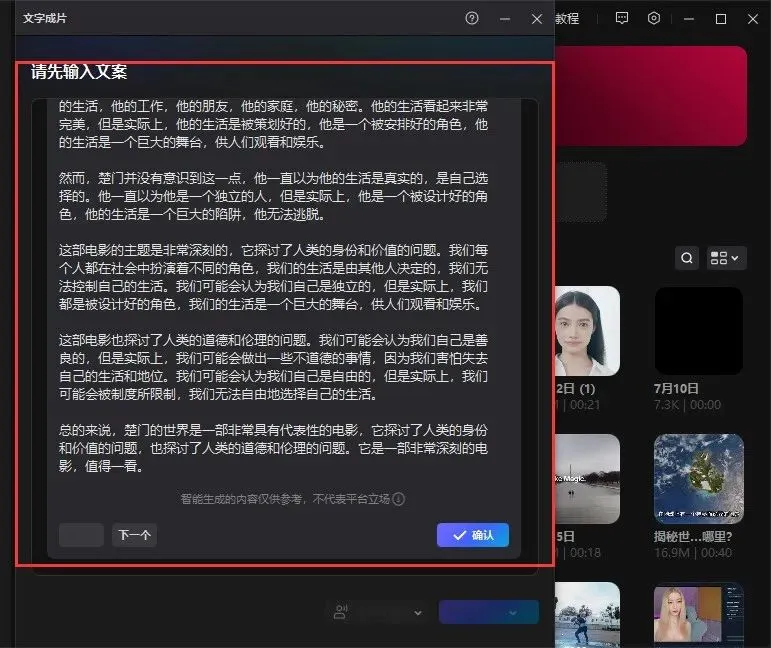Click the disclaimer text 智能生成的内容仅供参考
This screenshot has width=771, height=648.
click(x=241, y=499)
